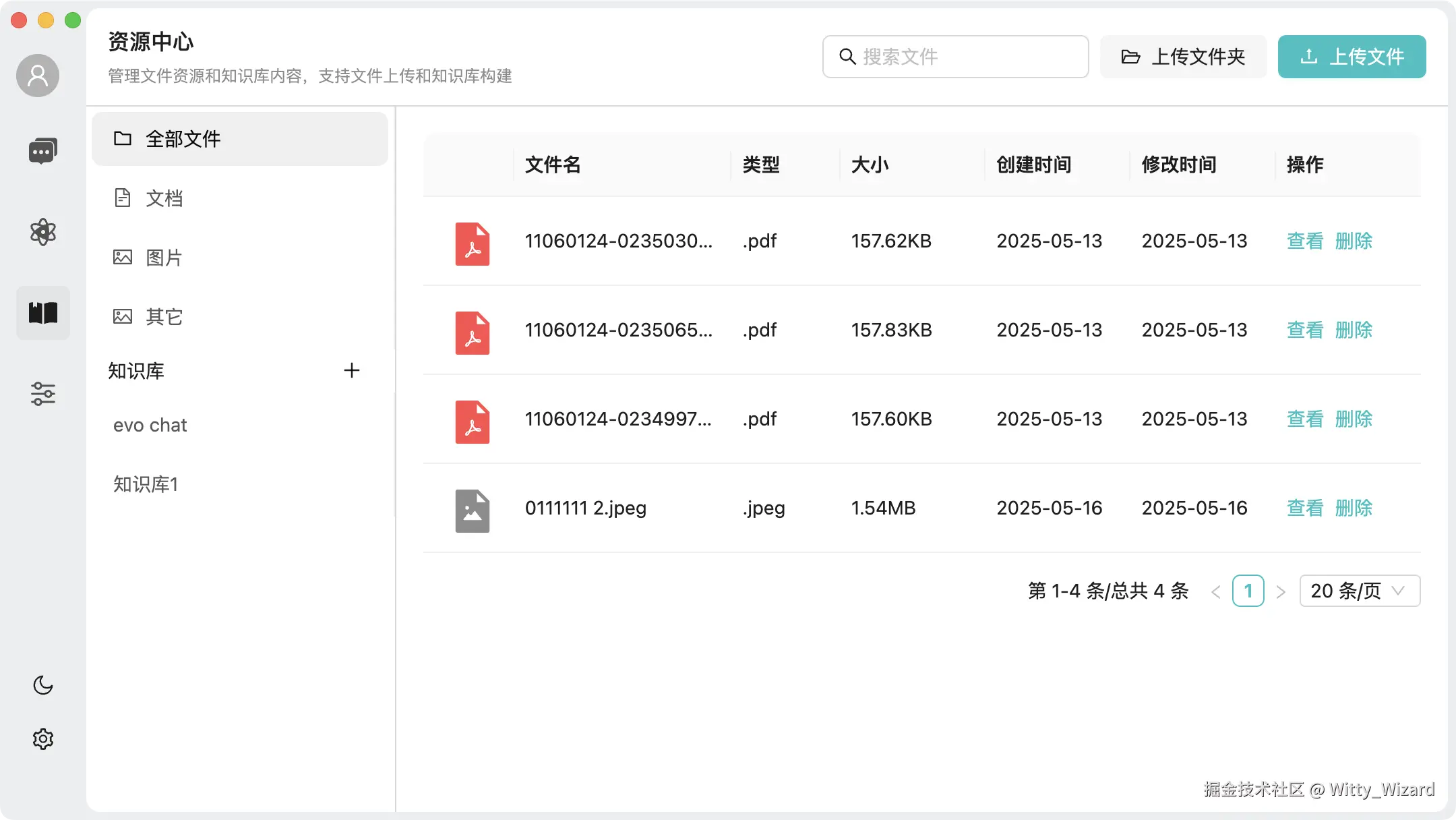Image resolution: width=1456 pixels, height=820 pixels.
Task: Click the user avatar at top left
Action: pos(37,76)
